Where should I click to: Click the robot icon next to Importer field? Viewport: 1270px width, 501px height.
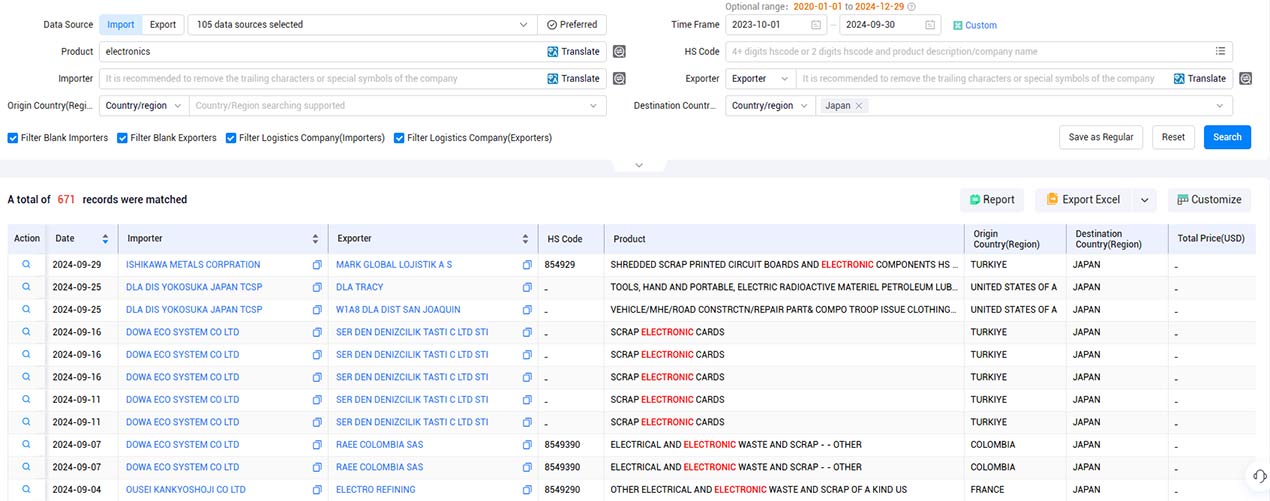[x=619, y=78]
